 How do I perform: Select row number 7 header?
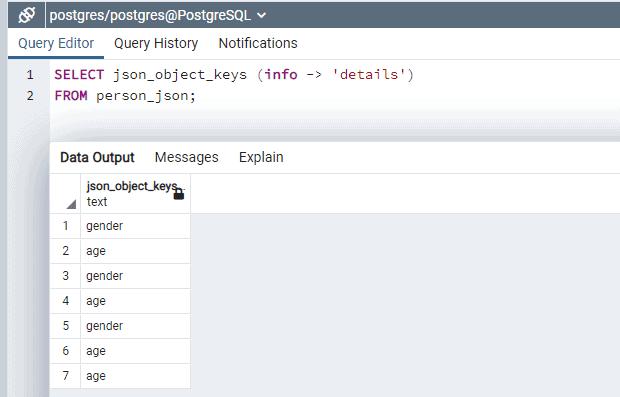(65, 376)
